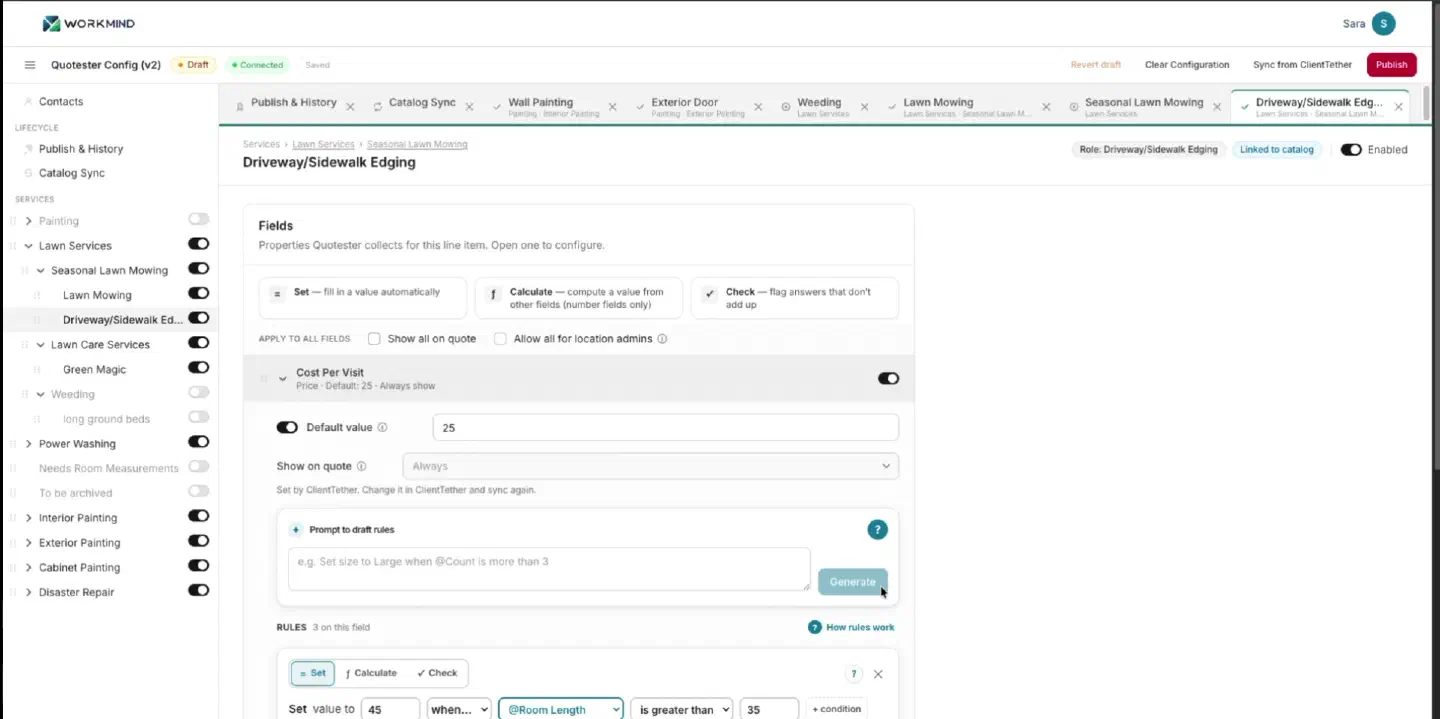Close the Wall Painting tab

click(x=613, y=107)
